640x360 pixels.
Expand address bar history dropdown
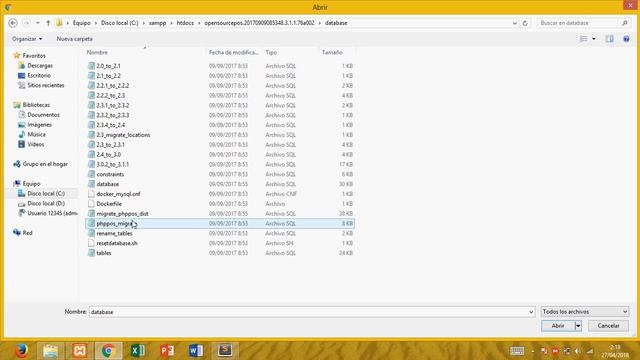tap(514, 23)
